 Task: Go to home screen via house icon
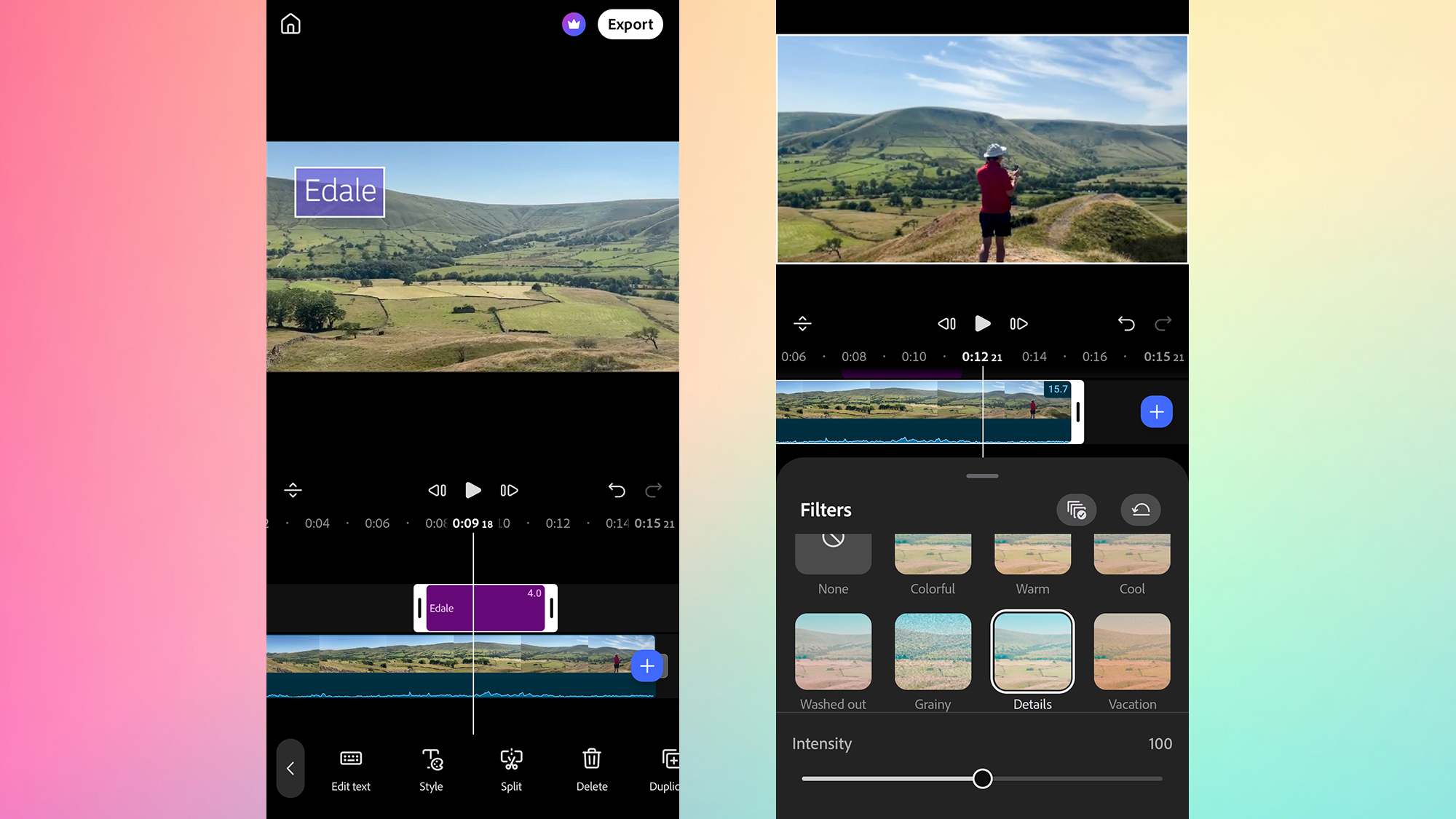(290, 24)
